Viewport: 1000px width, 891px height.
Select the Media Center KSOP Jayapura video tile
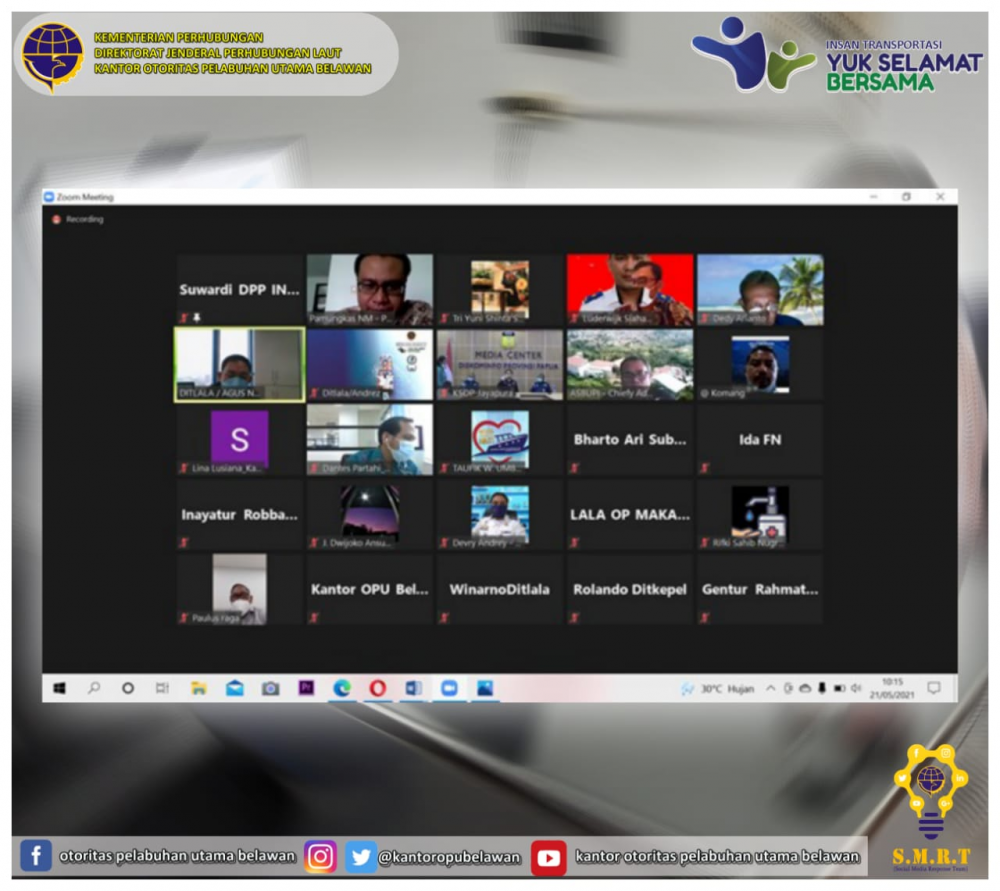(500, 364)
